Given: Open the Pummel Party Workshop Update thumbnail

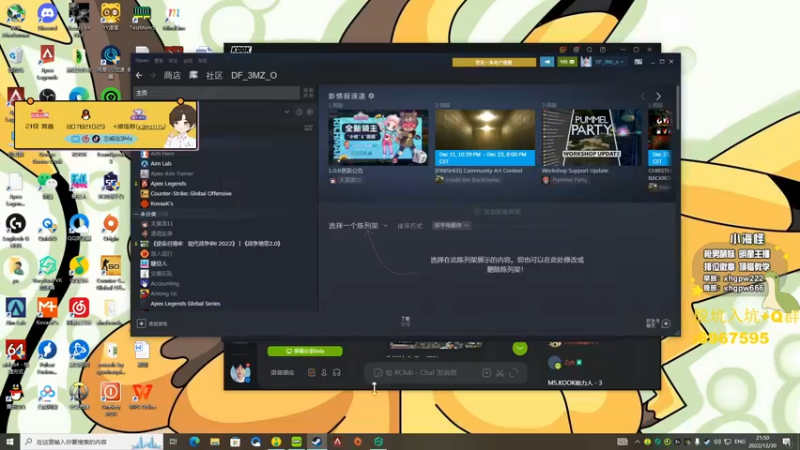Looking at the screenshot, I should (x=591, y=137).
